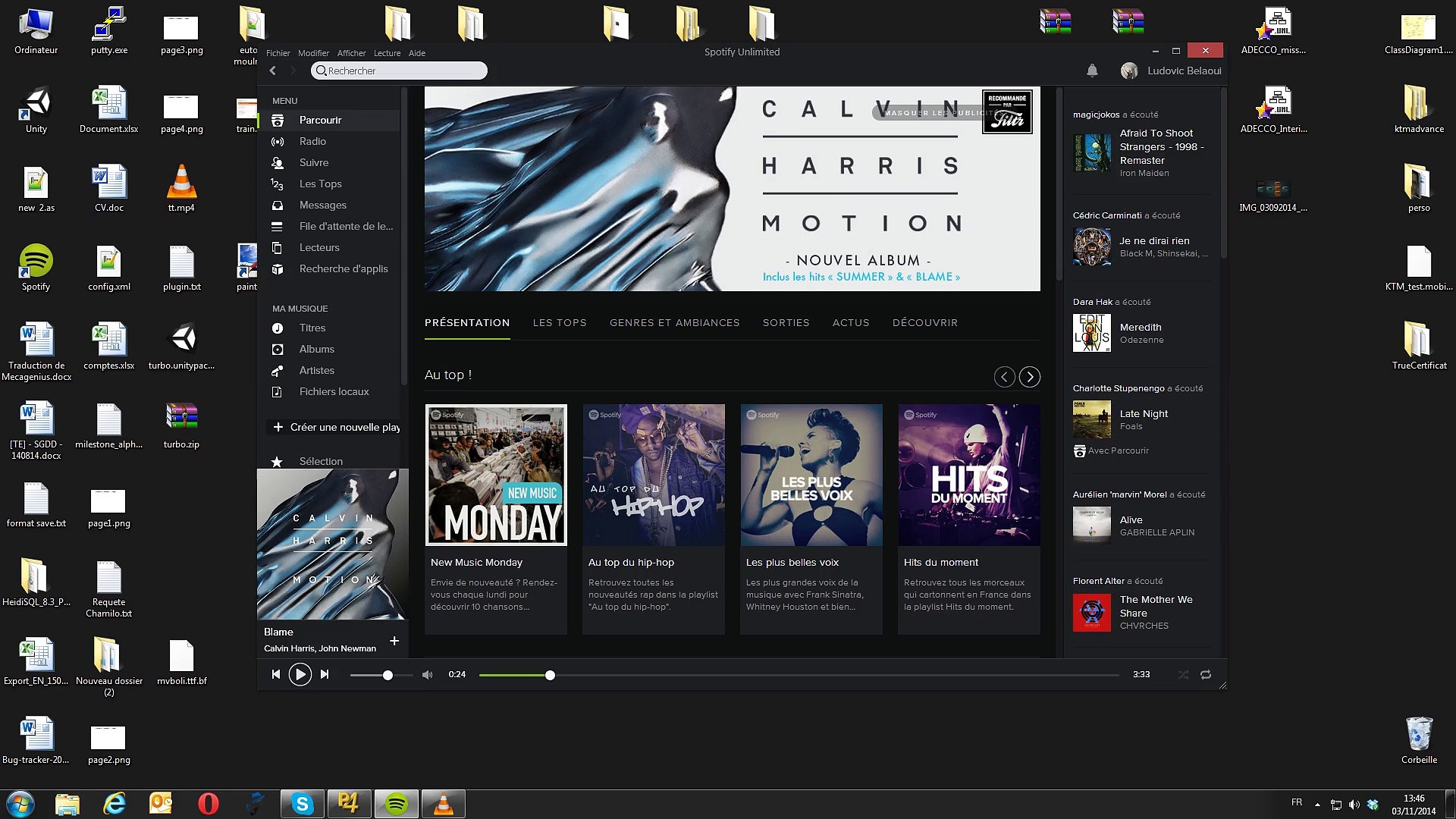The width and height of the screenshot is (1456, 819).
Task: Click Avec Parcourir under Late Night
Action: (x=1111, y=450)
